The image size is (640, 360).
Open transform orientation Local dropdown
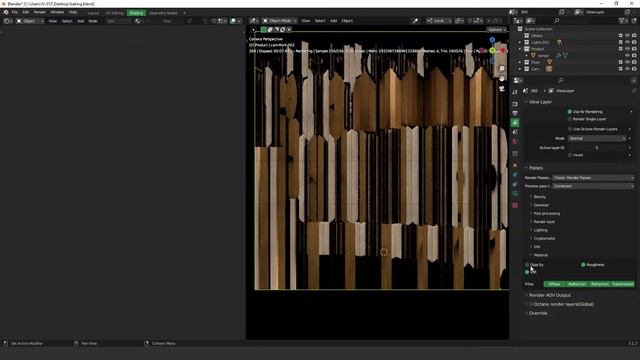click(439, 20)
